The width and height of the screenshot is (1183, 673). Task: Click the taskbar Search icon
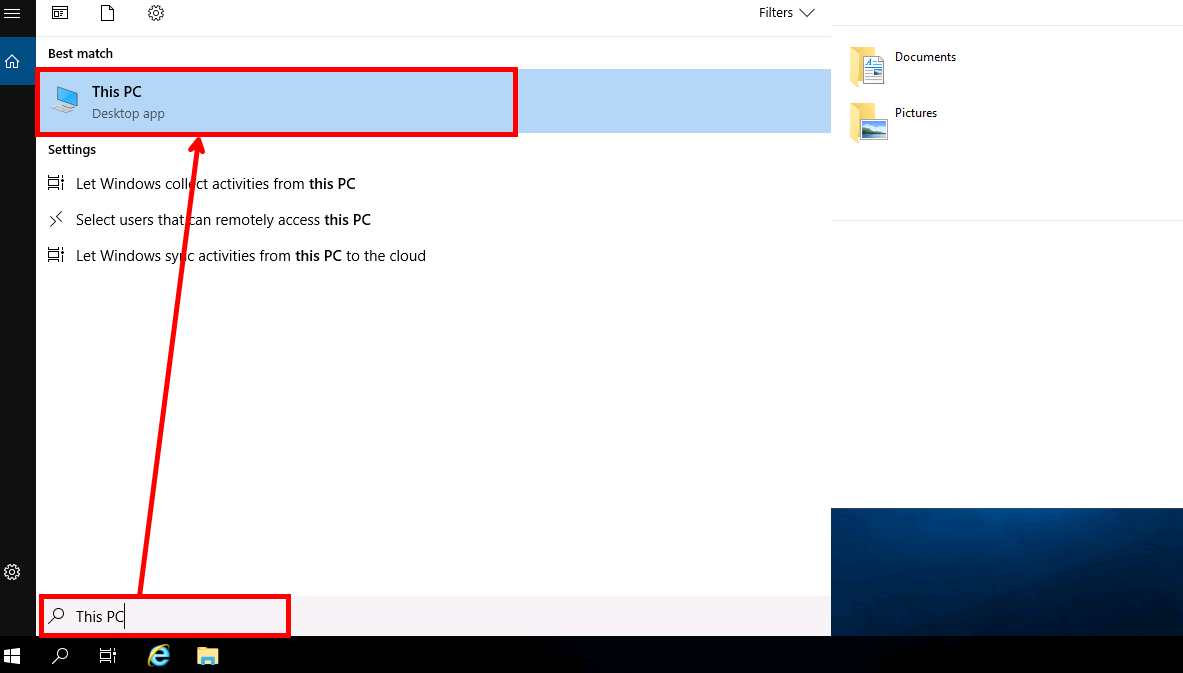[60, 656]
